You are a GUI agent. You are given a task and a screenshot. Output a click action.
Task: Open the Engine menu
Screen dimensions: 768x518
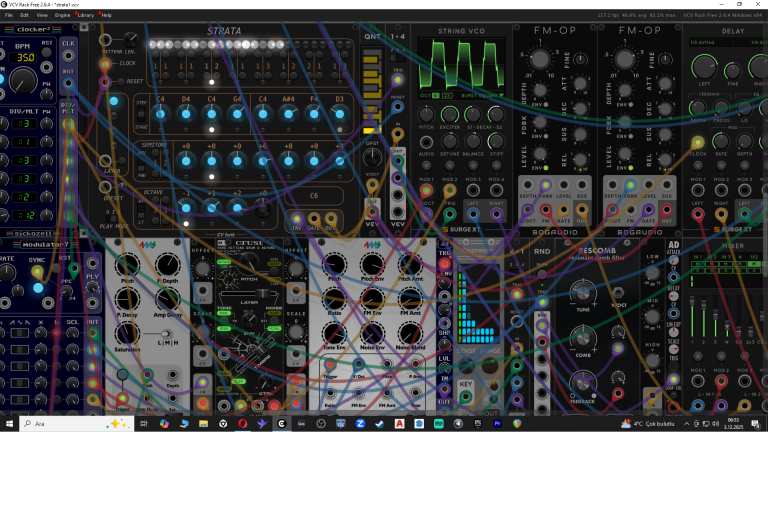(62, 15)
